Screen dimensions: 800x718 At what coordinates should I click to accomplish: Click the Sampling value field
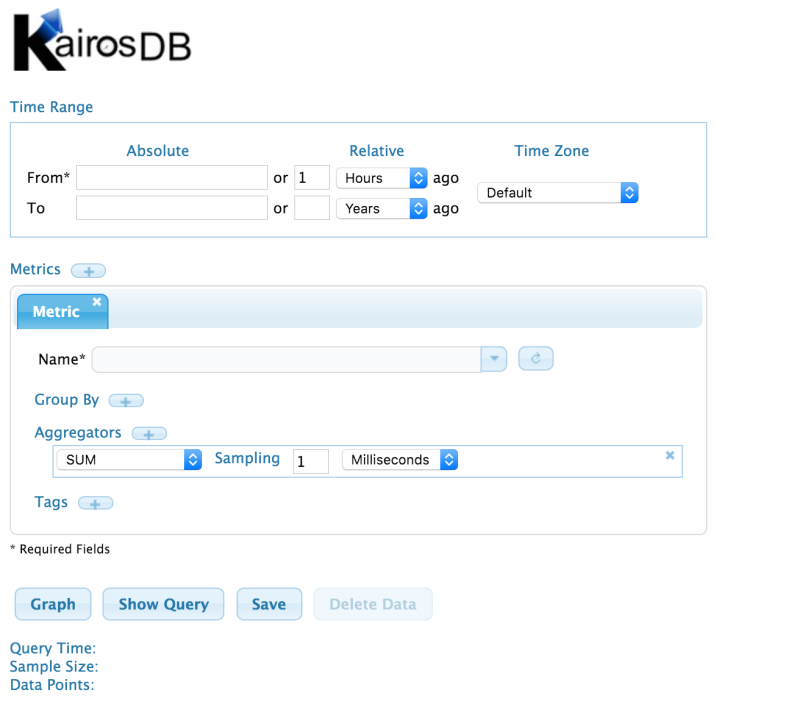point(311,461)
